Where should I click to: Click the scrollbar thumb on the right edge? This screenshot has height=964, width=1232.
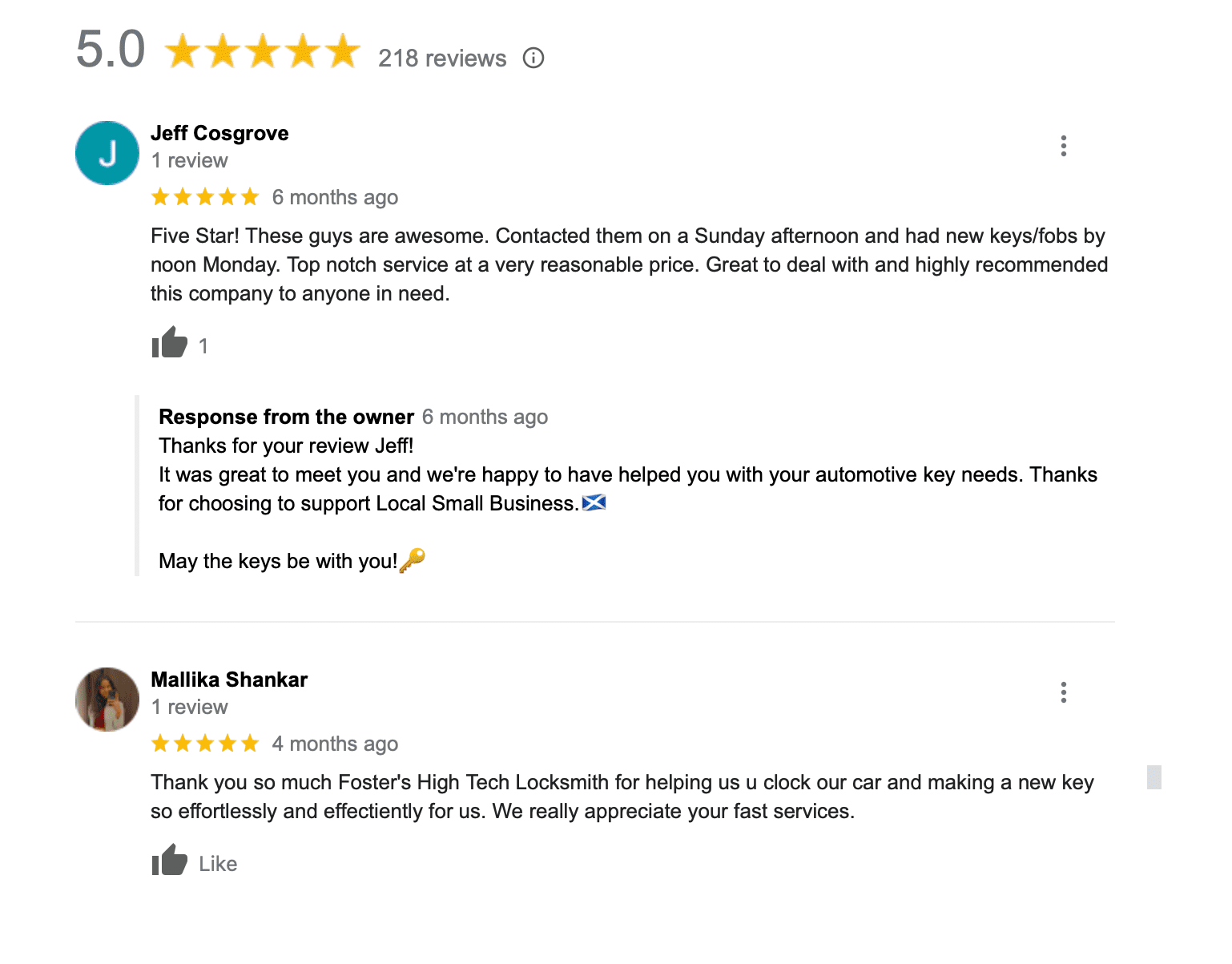point(1154,777)
